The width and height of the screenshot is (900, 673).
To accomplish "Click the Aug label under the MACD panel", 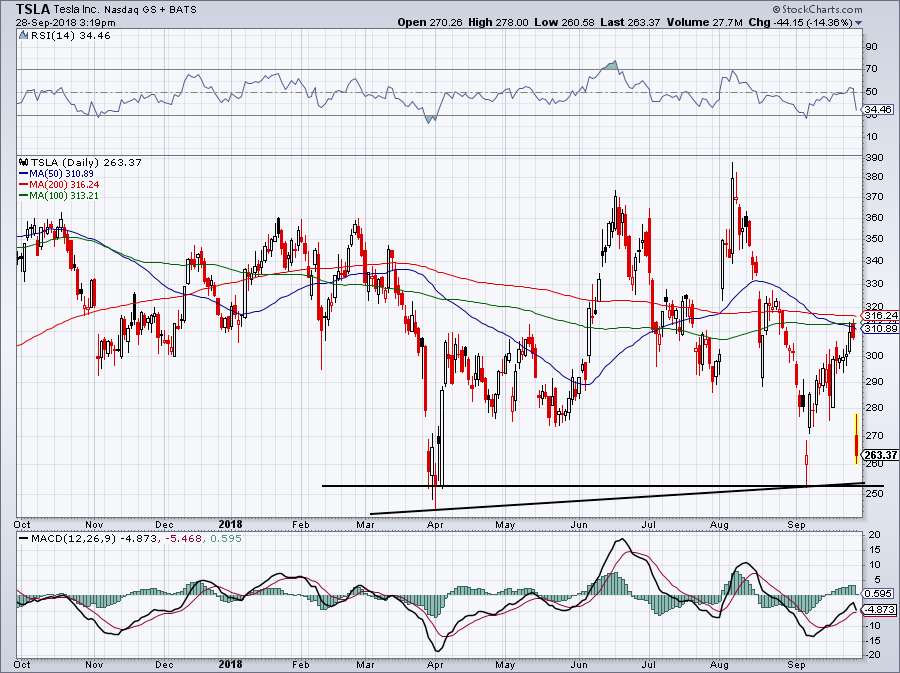I will [x=719, y=664].
